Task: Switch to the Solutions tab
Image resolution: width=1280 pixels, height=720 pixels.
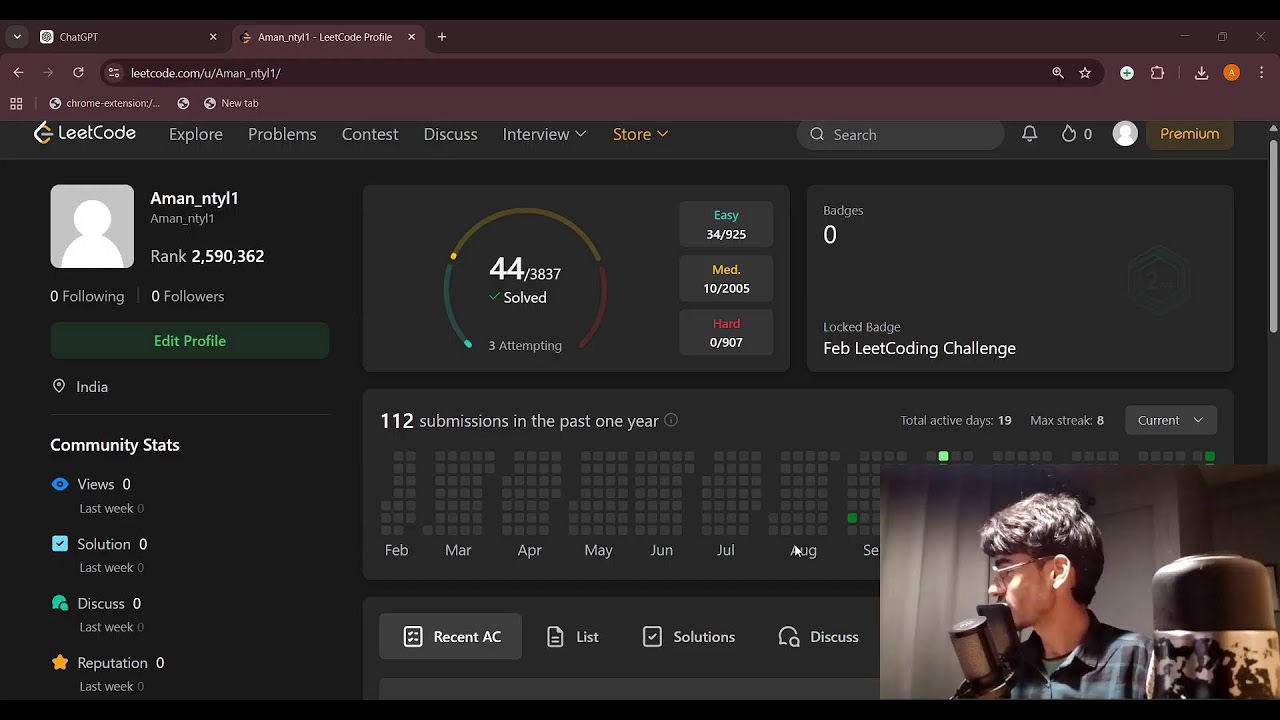Action: 689,636
